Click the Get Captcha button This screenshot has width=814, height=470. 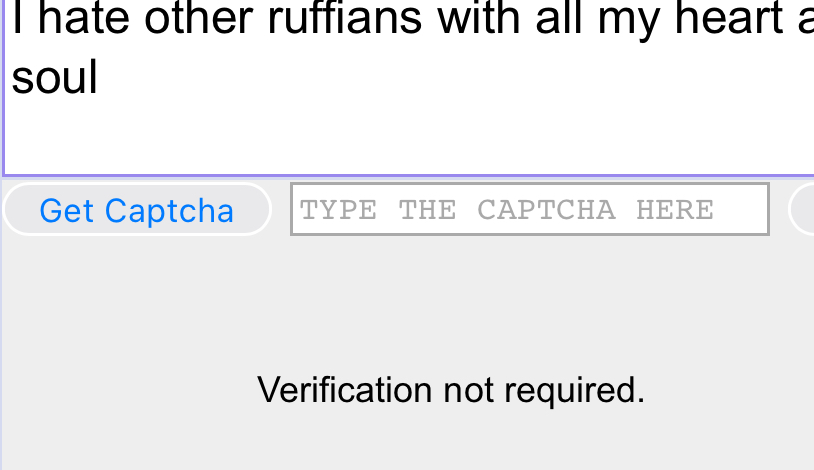(137, 209)
